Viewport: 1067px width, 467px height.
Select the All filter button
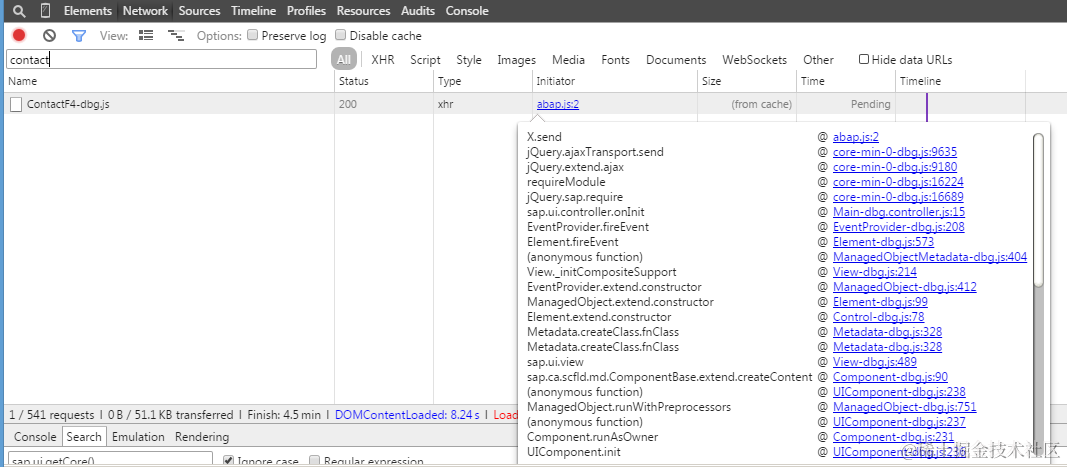(344, 60)
